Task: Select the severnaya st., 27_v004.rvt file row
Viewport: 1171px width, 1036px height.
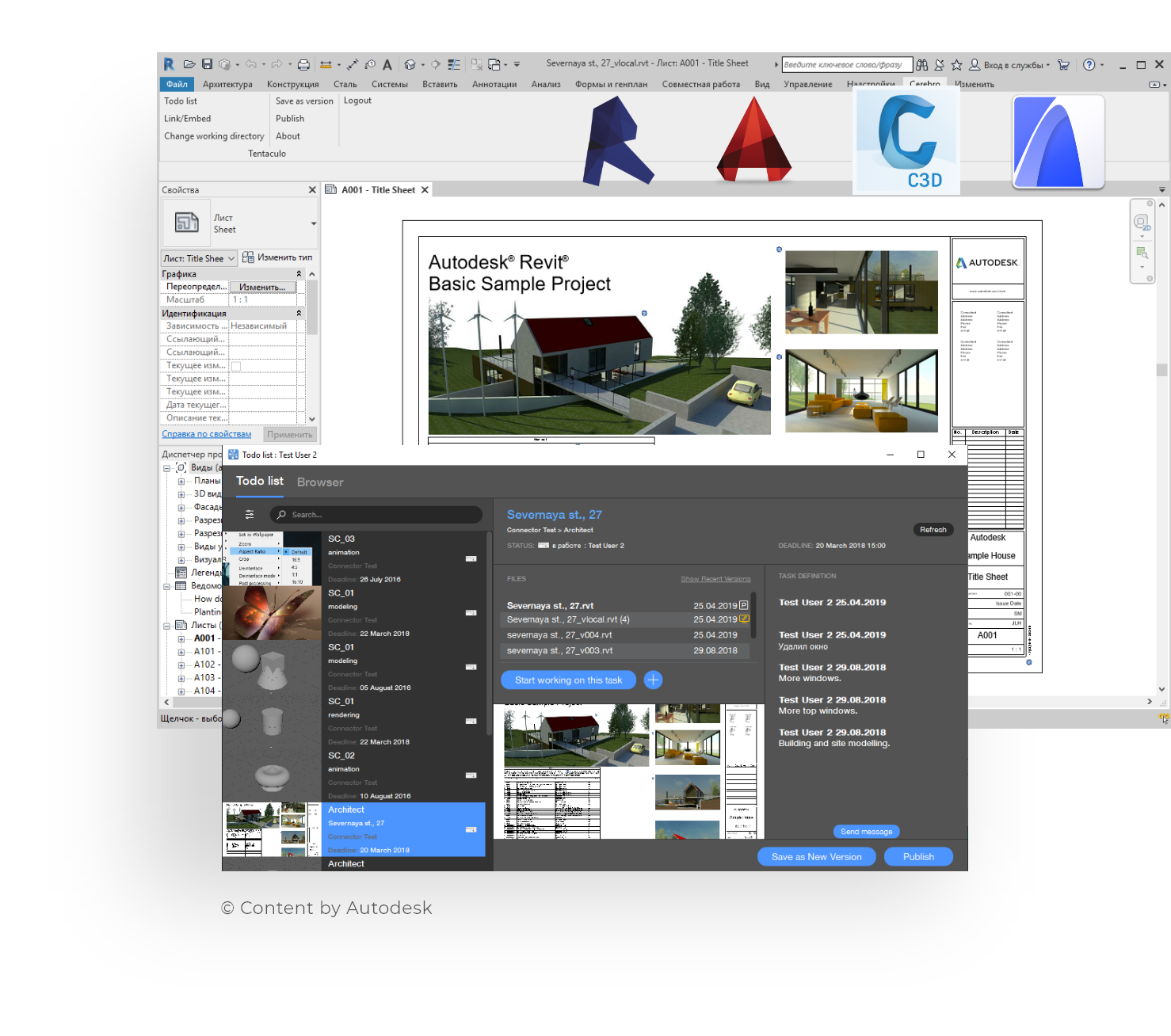Action: pos(626,635)
